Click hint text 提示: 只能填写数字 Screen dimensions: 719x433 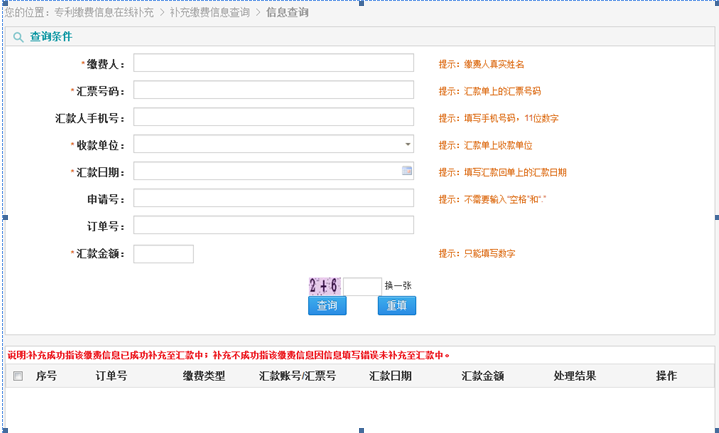pos(477,254)
